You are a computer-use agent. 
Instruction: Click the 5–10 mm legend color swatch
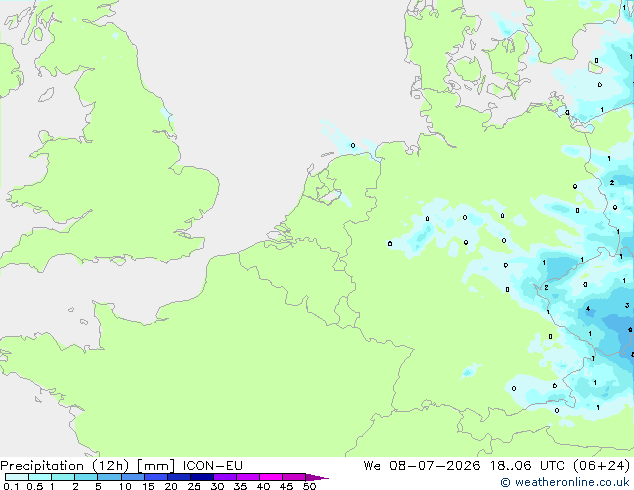[x=109, y=477]
